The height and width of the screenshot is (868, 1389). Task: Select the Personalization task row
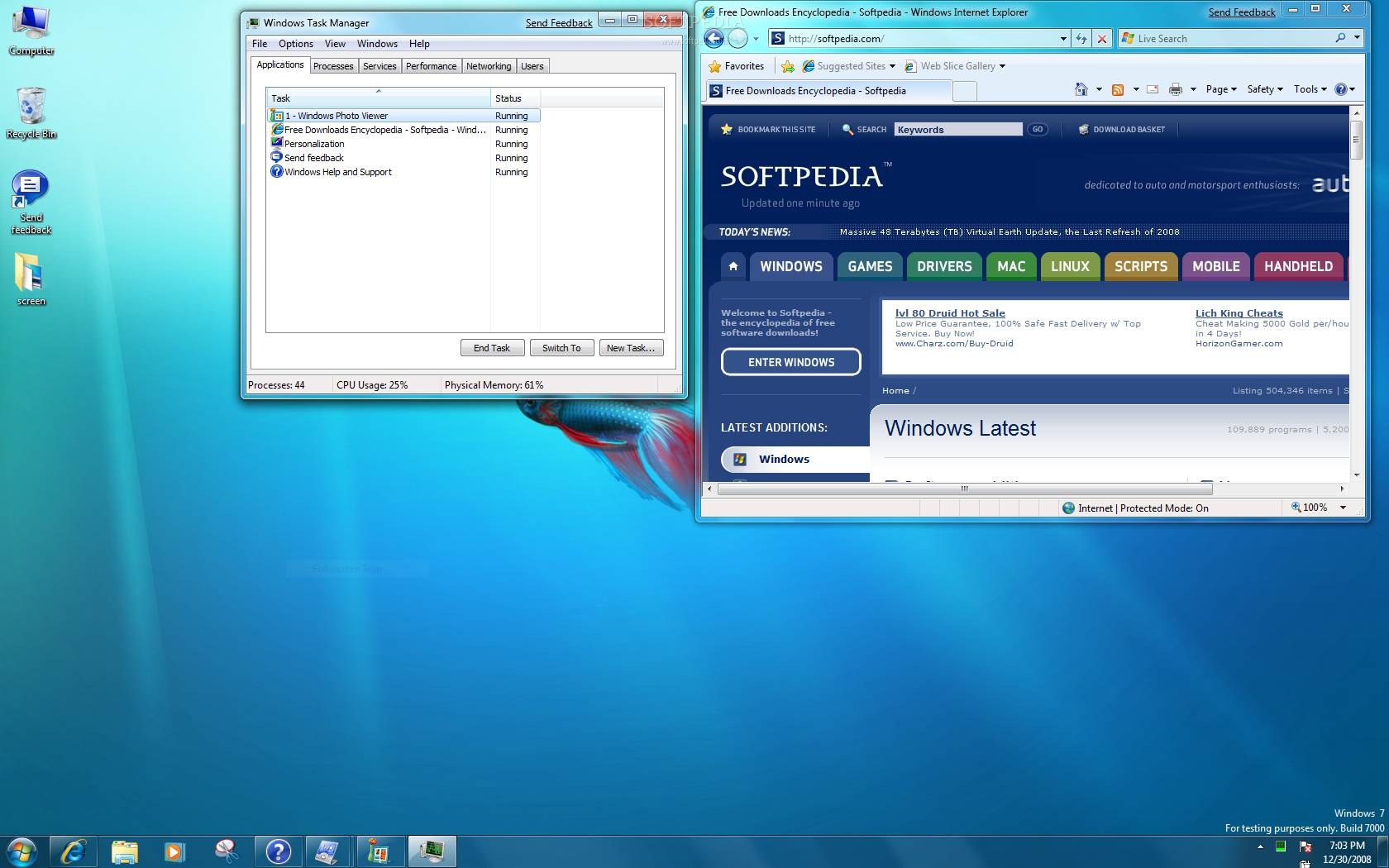click(403, 144)
